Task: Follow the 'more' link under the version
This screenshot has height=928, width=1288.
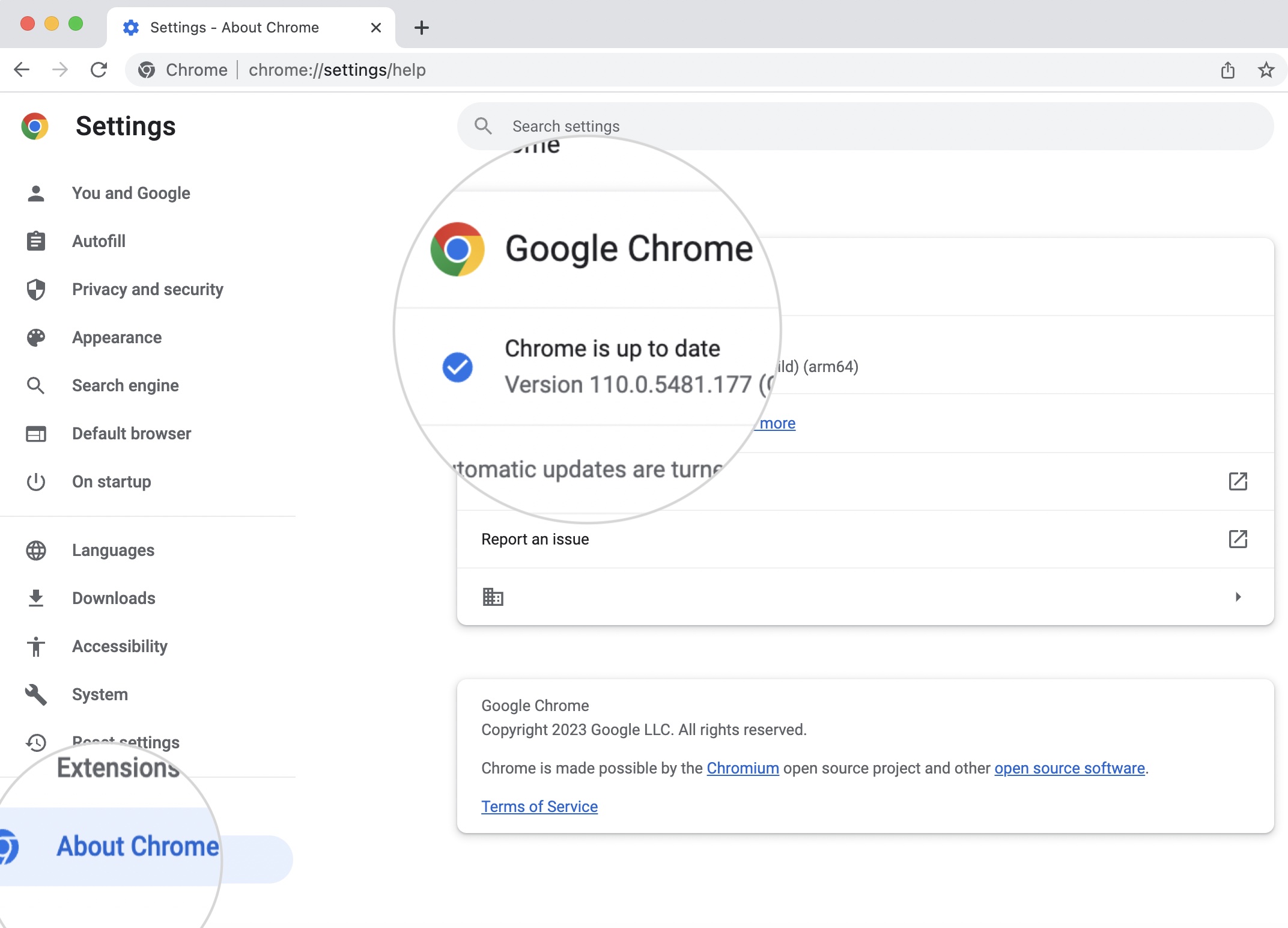Action: tap(776, 423)
